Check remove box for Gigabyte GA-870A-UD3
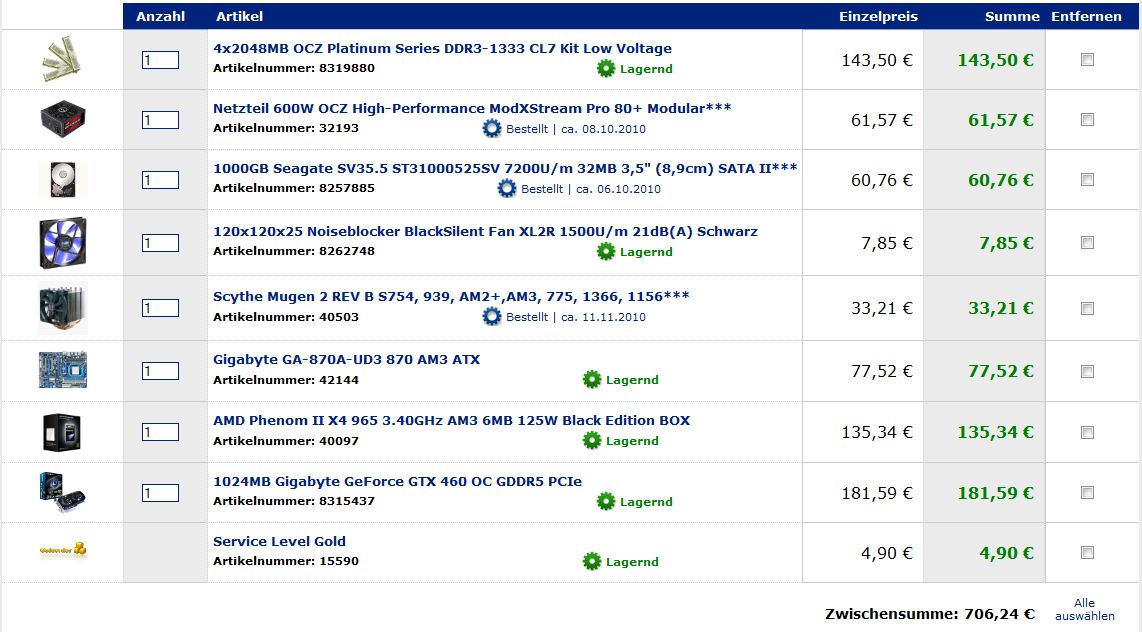This screenshot has width=1142, height=632. (1087, 371)
